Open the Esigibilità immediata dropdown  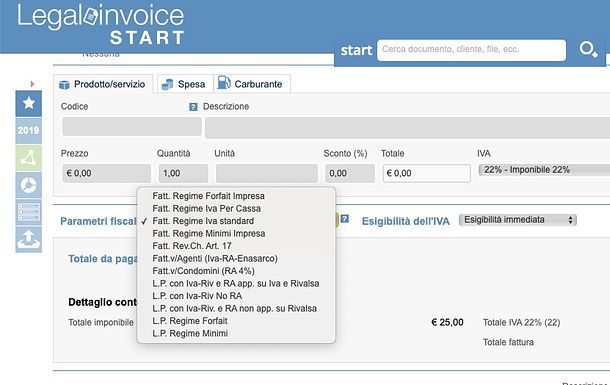[518, 220]
